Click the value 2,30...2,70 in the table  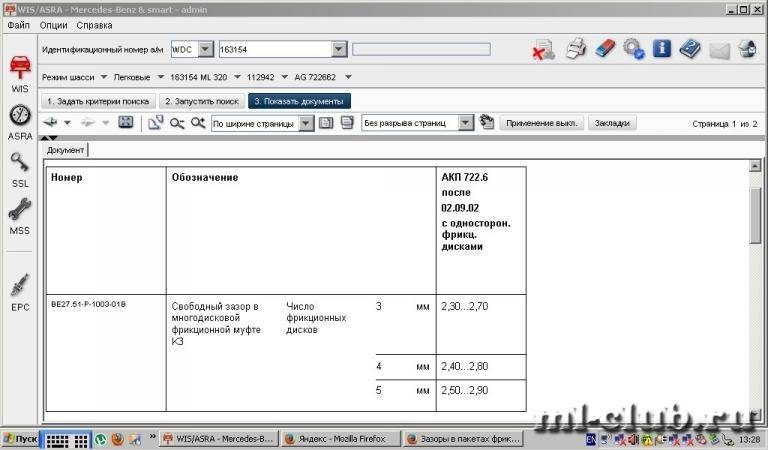[x=464, y=307]
